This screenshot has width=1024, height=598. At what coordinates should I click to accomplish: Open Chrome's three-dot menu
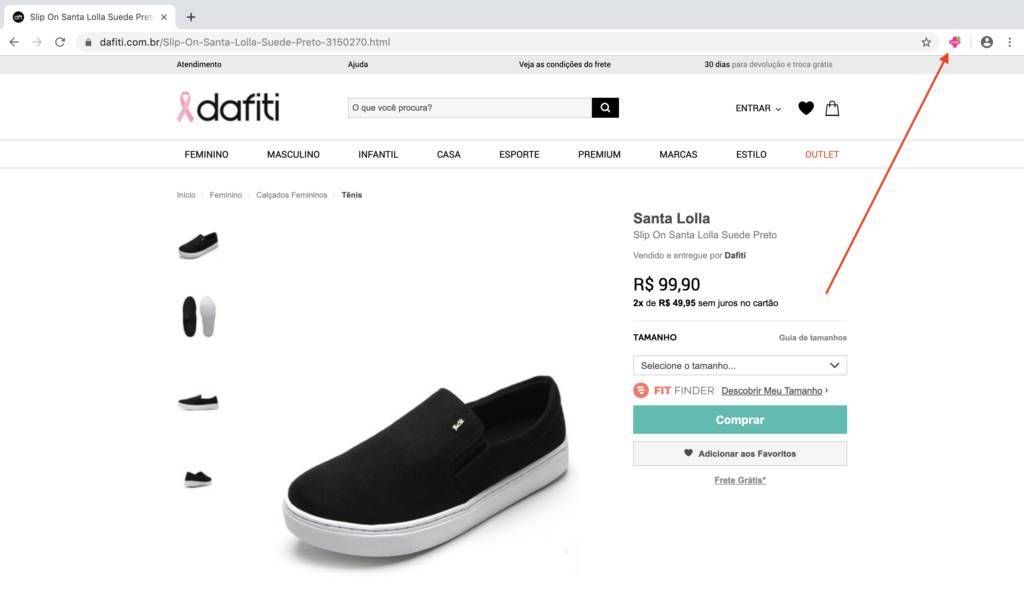(1010, 42)
